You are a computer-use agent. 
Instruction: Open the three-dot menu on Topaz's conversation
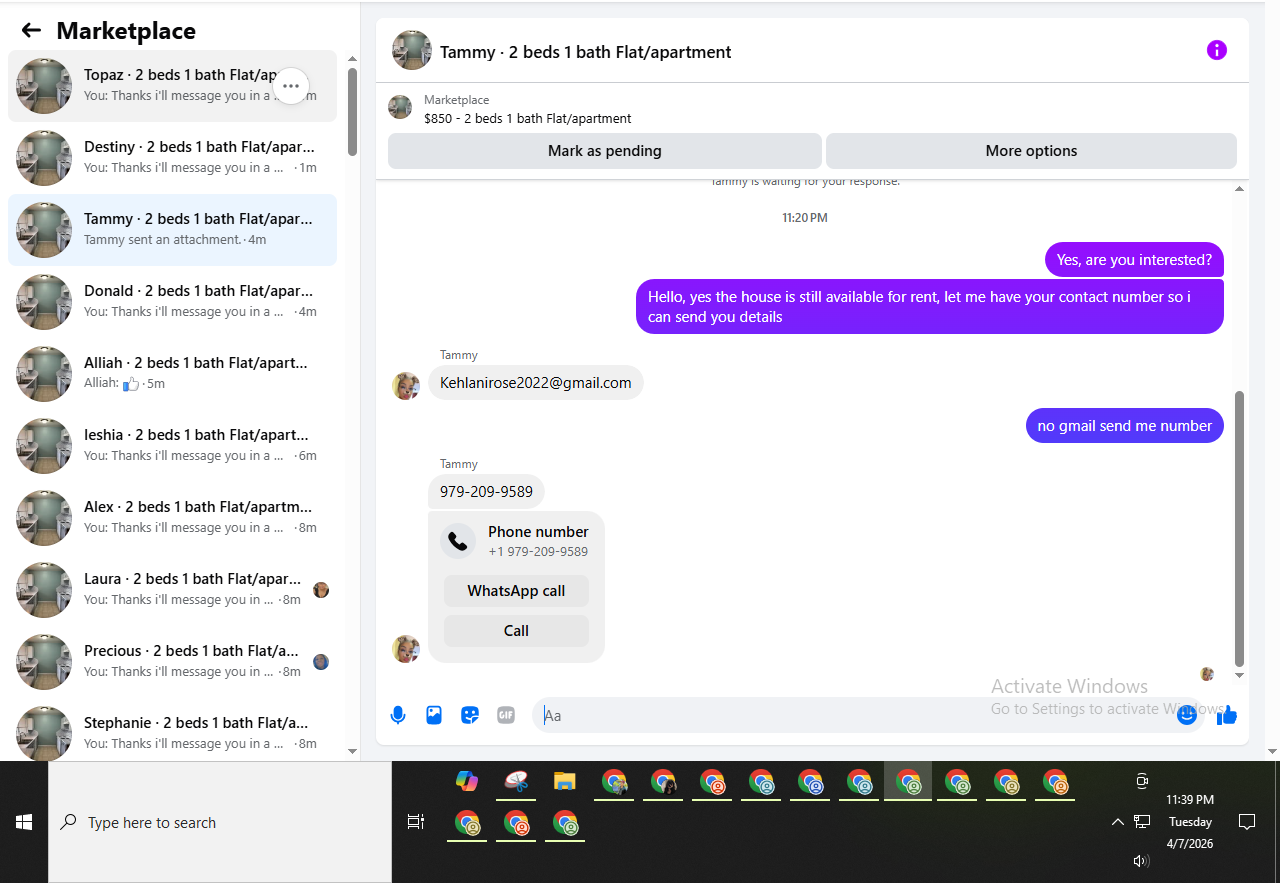[291, 86]
